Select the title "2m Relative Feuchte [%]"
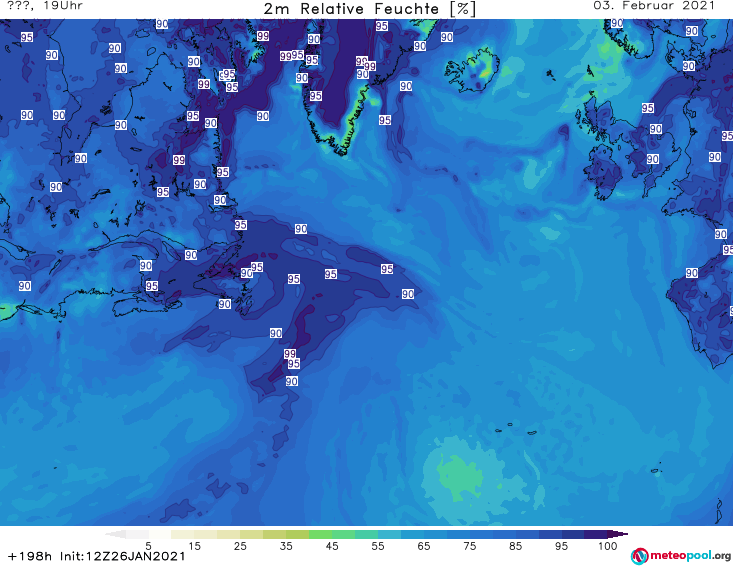The image size is (733, 566). 369,9
